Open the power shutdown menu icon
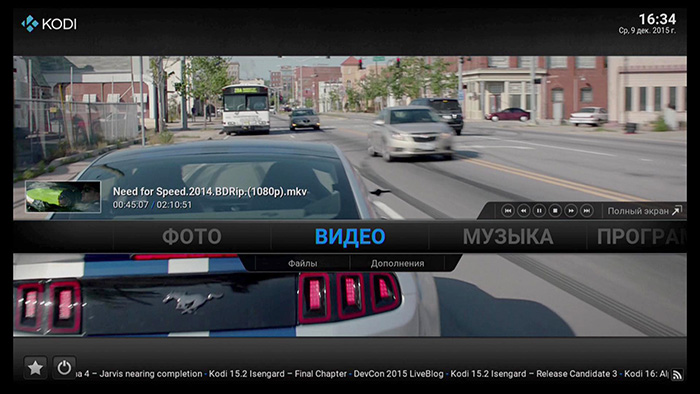The image size is (700, 394). (64, 368)
